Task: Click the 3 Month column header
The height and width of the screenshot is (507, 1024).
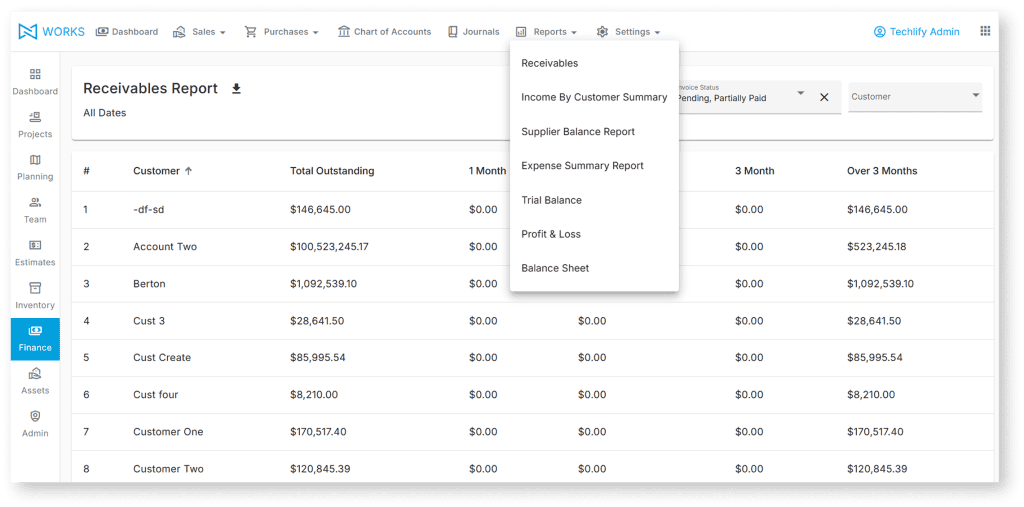Action: 755,171
